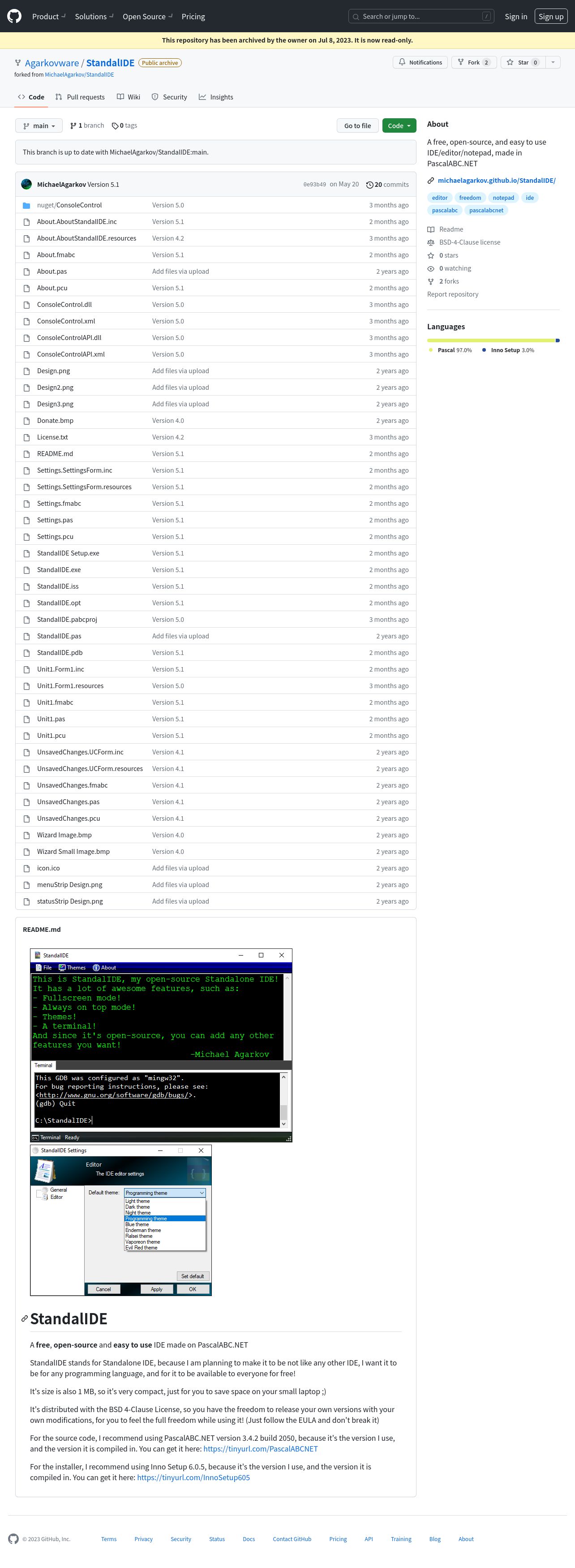Image resolution: width=575 pixels, height=1568 pixels.
Task: Click the Go to file button
Action: click(357, 125)
